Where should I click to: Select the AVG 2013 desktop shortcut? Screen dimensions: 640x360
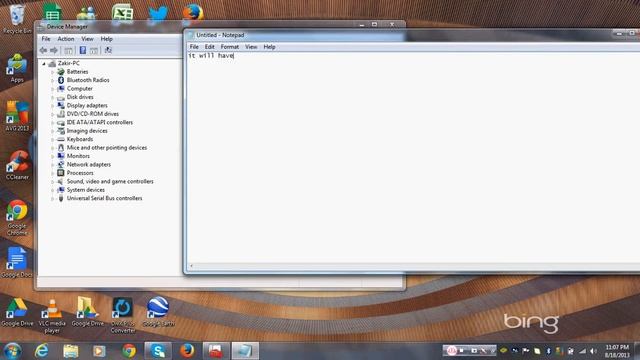pyautogui.click(x=17, y=116)
